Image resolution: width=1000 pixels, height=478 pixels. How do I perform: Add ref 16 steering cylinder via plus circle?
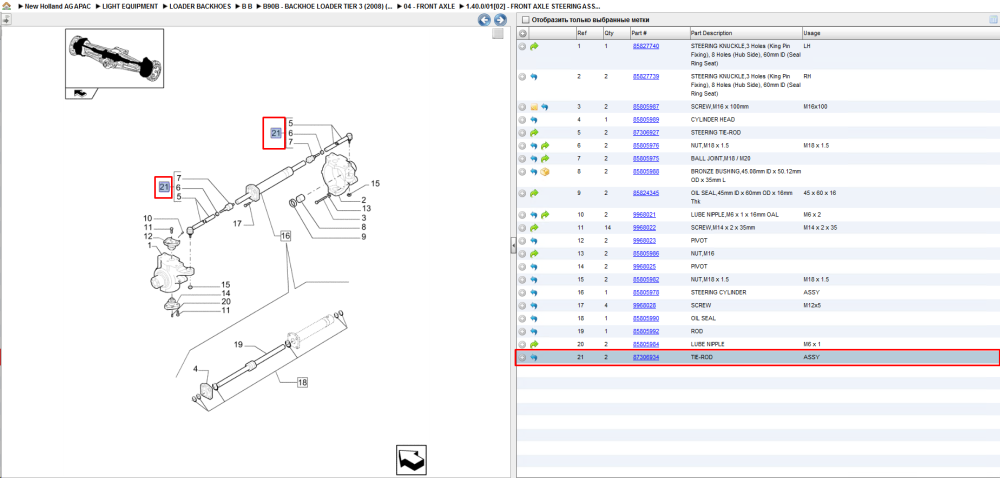pos(522,293)
